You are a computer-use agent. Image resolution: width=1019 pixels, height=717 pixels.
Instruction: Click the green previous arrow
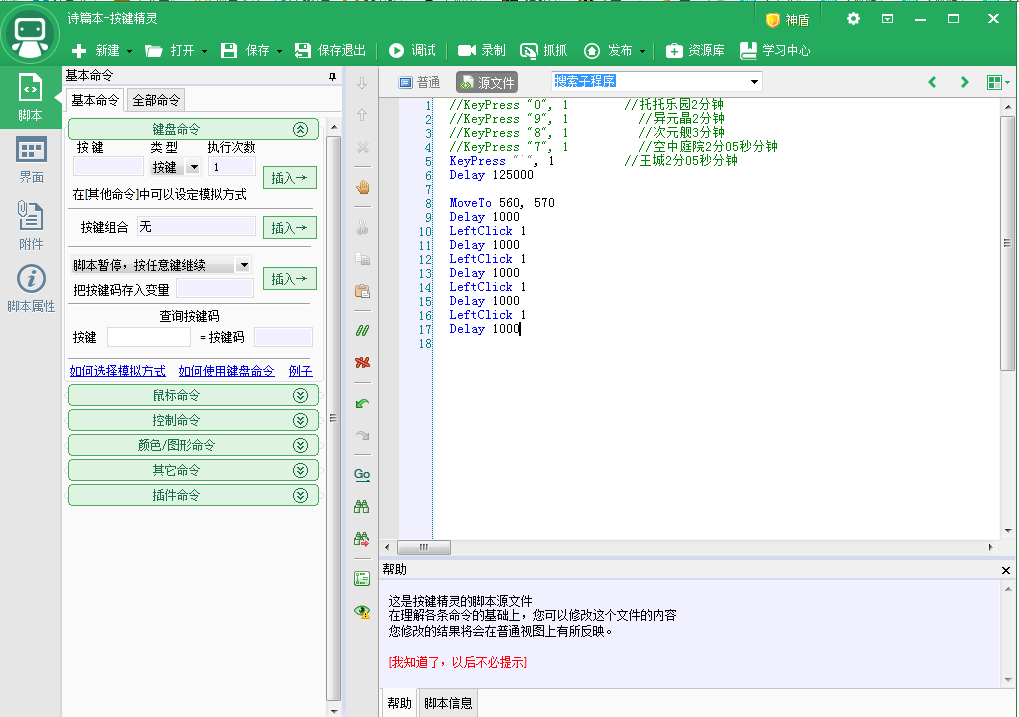(932, 82)
